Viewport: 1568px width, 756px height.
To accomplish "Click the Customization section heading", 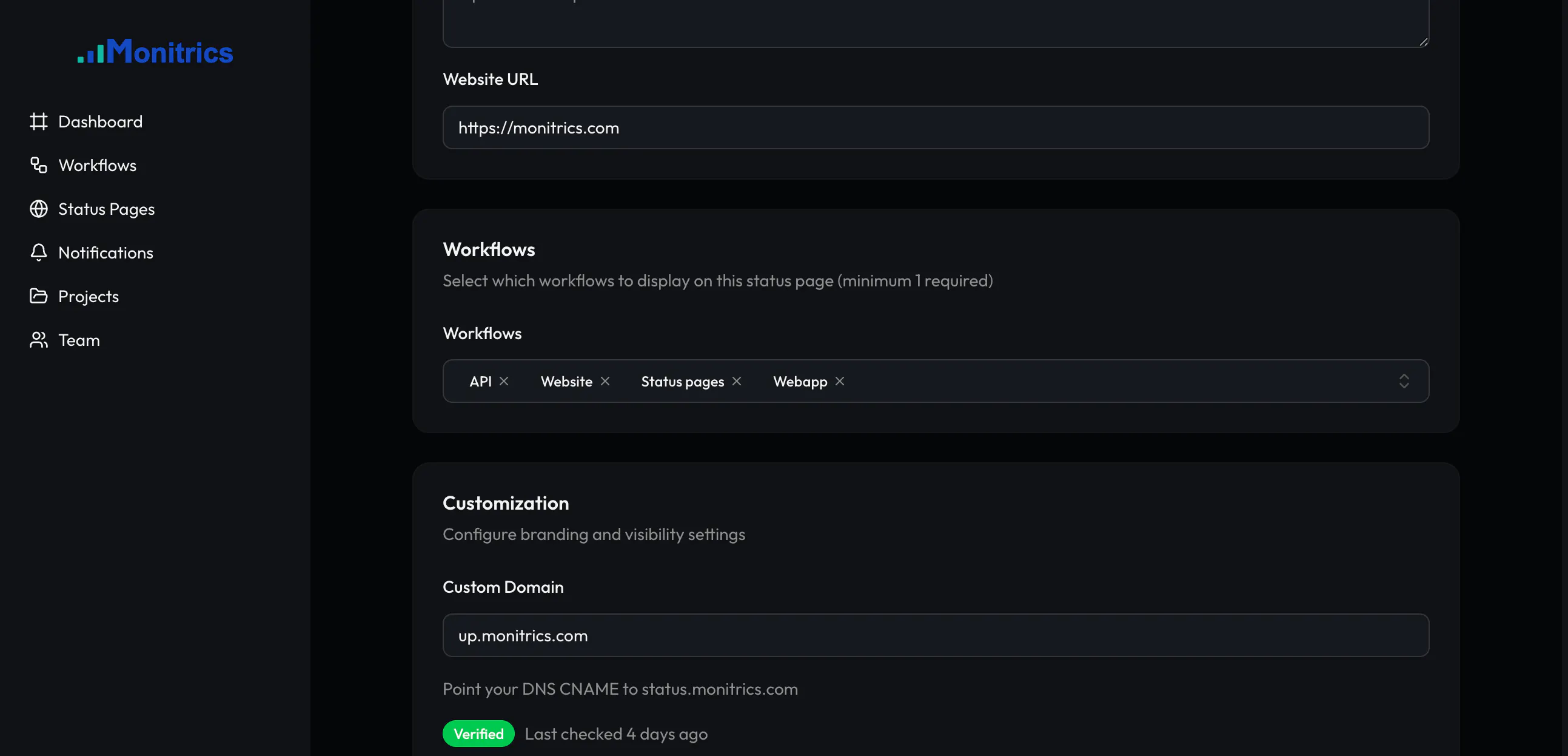I will coord(506,503).
